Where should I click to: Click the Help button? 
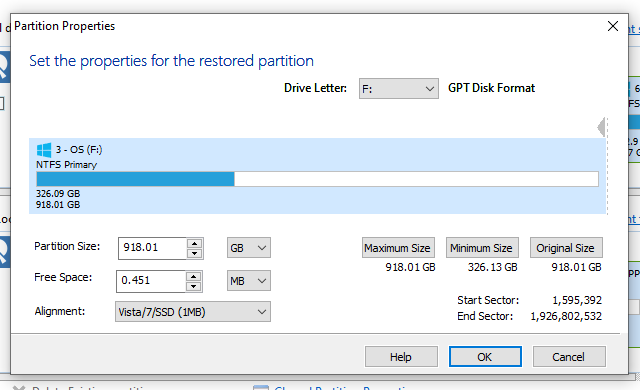pos(401,357)
